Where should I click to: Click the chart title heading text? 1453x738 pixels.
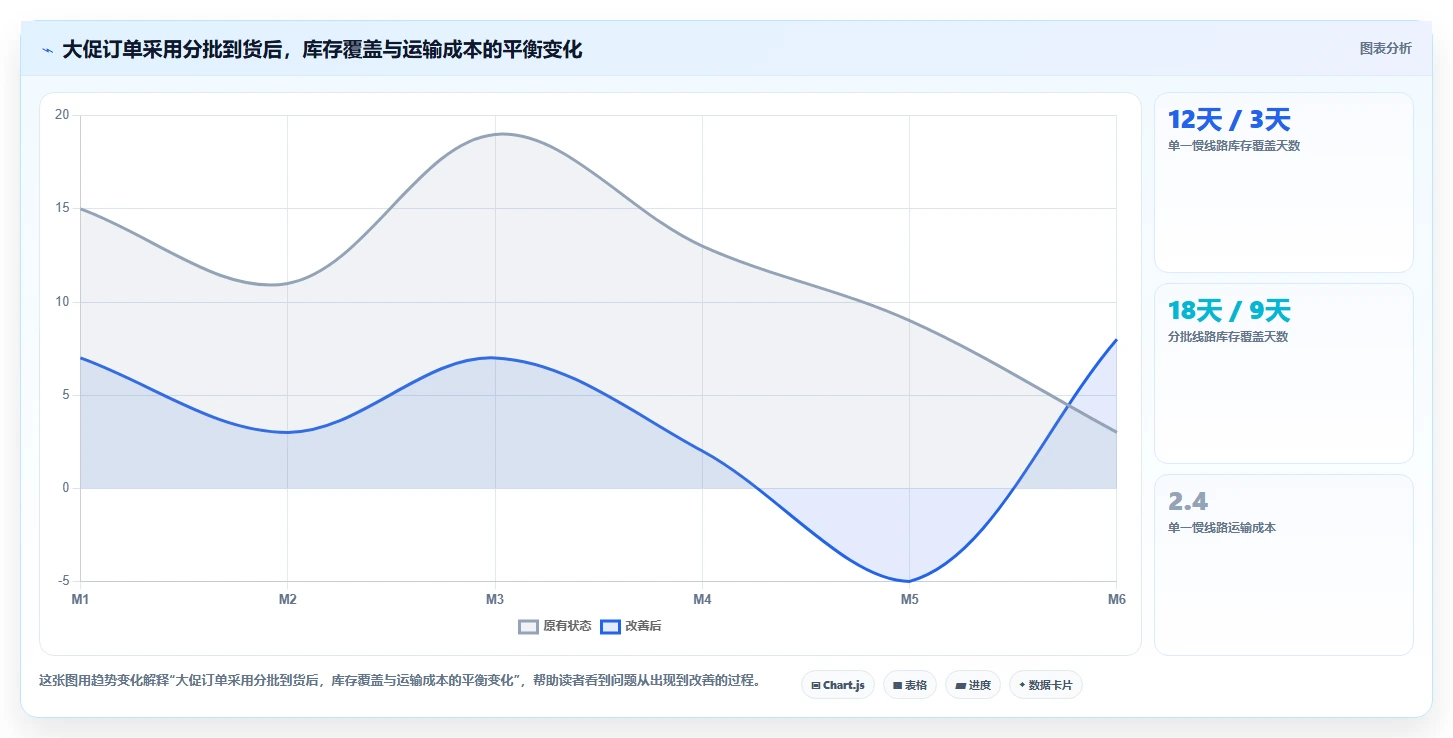tap(322, 49)
